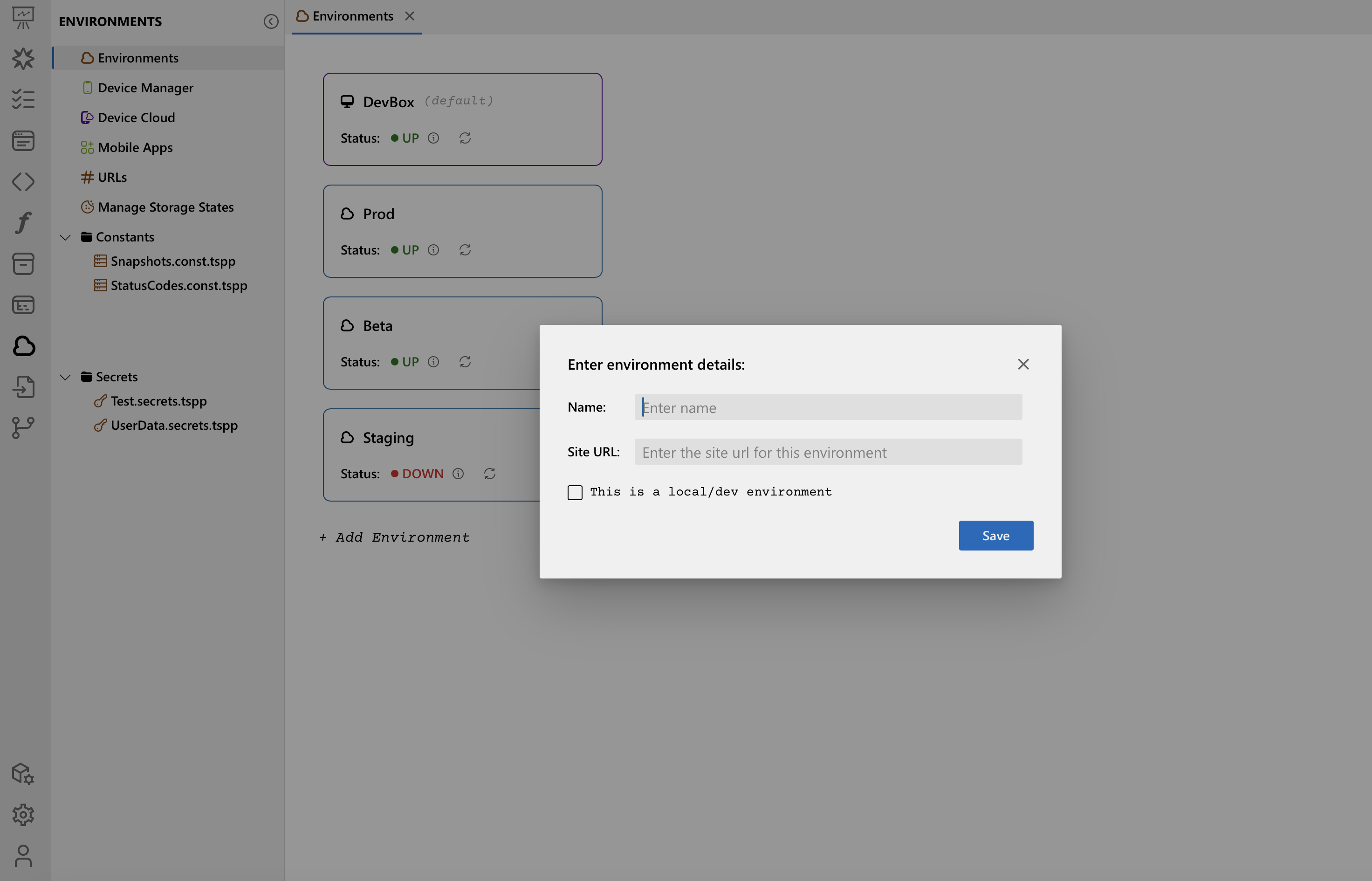The image size is (1372, 881).
Task: Save the new environment details
Action: click(996, 535)
